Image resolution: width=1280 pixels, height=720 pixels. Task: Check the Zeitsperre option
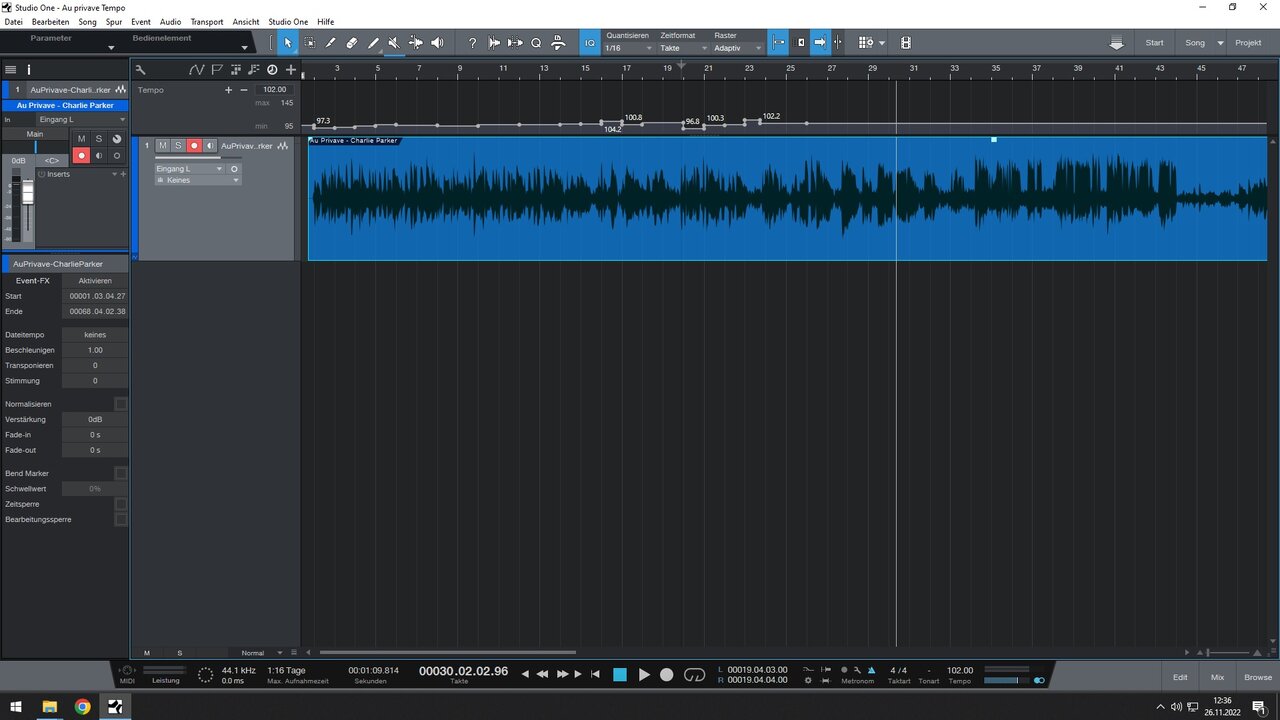(121, 504)
